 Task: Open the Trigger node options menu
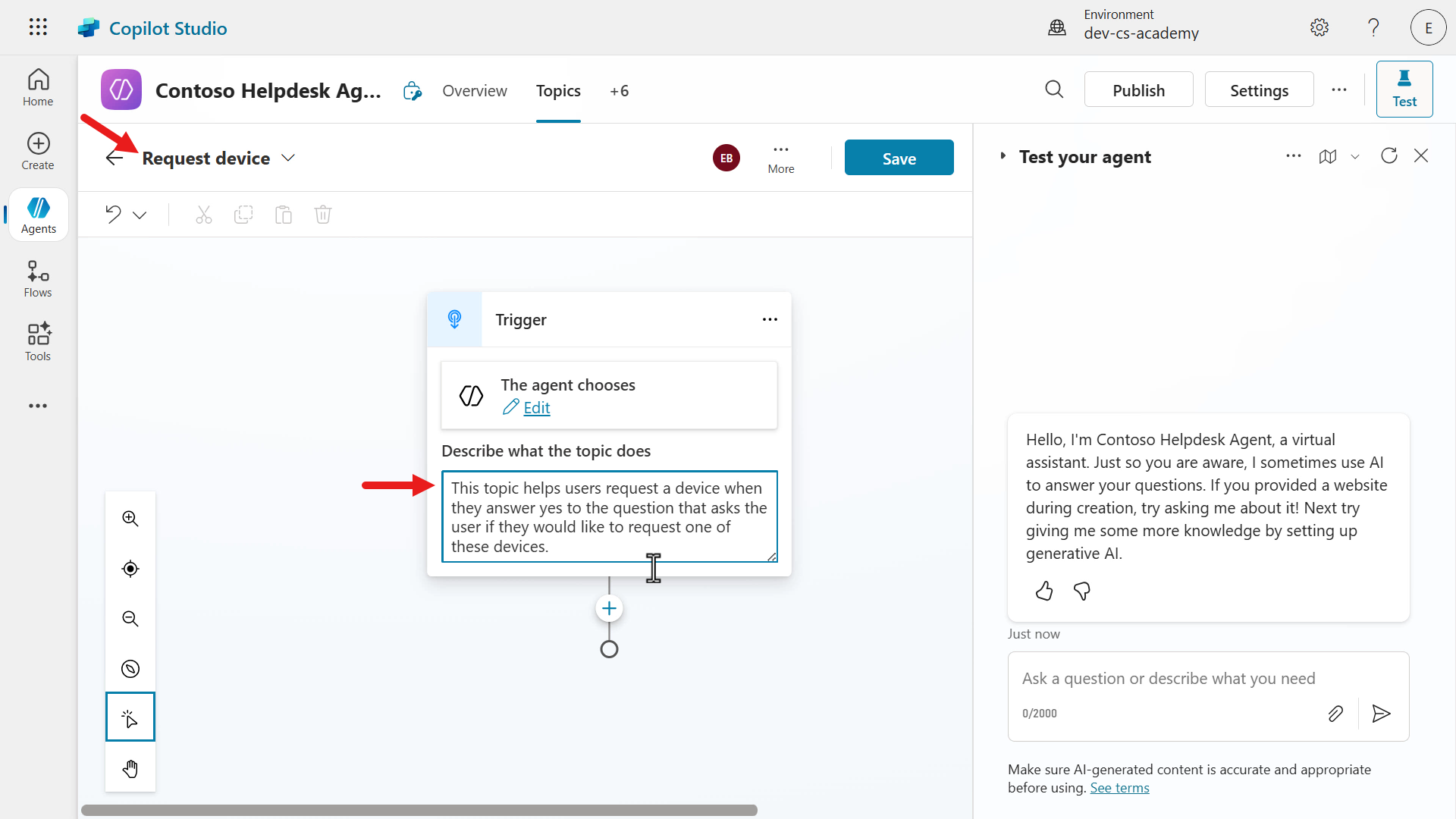coord(770,319)
